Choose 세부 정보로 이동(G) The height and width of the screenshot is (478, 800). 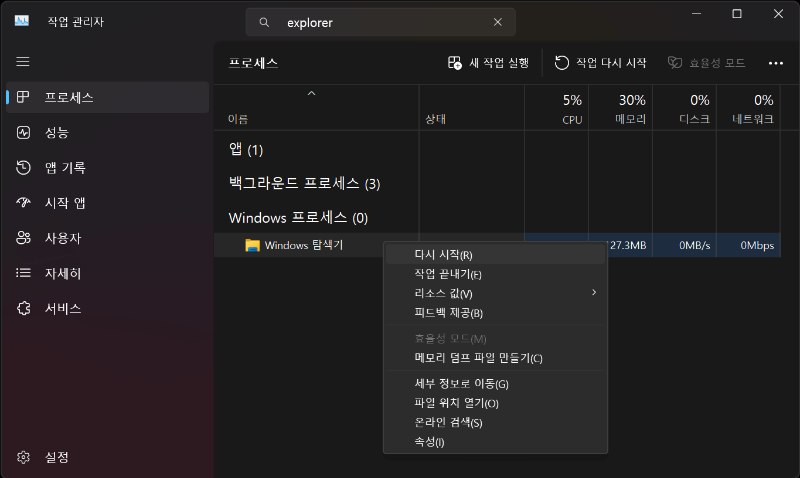pyautogui.click(x=495, y=384)
